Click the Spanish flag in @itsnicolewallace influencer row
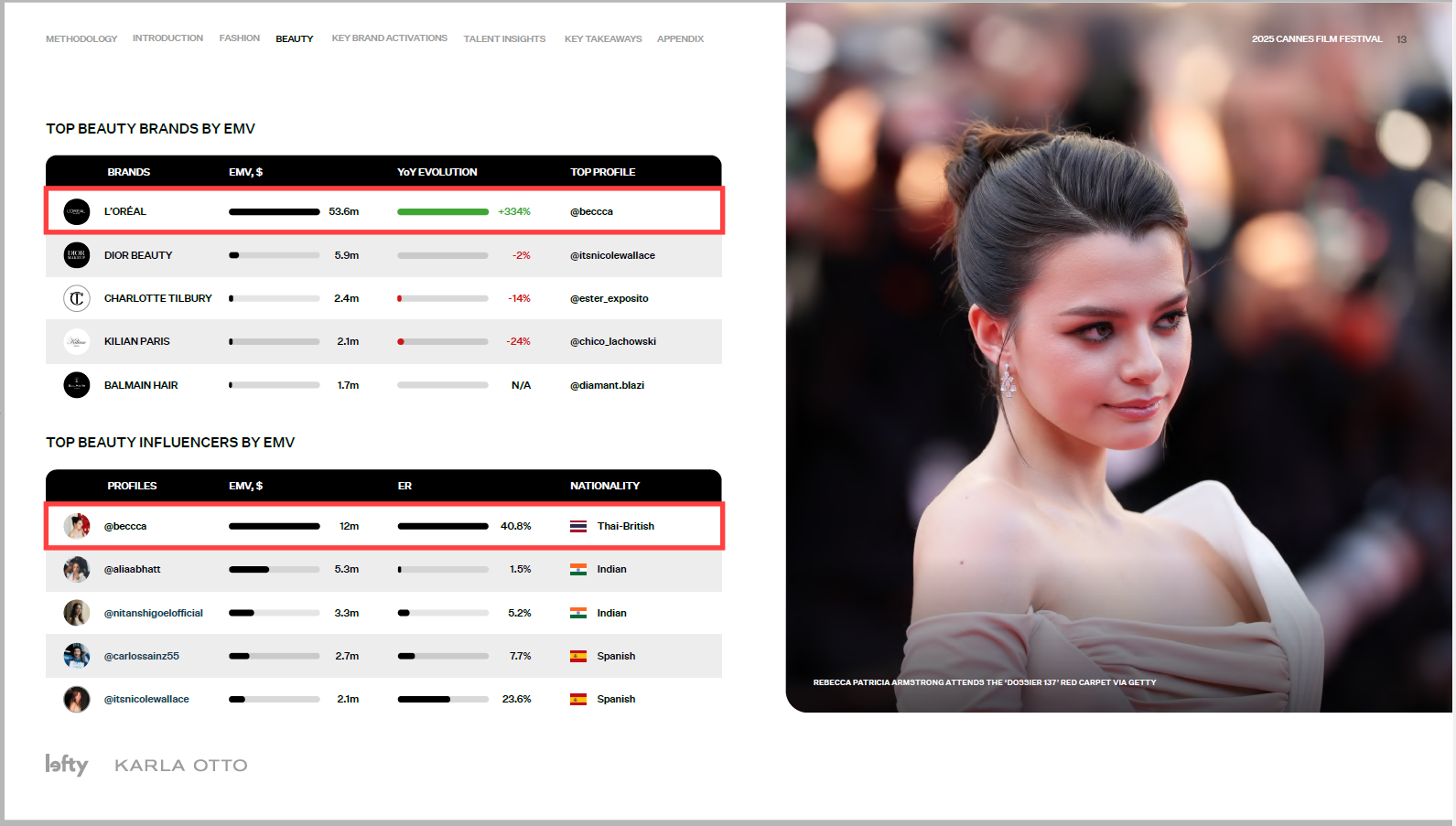The height and width of the screenshot is (826, 1456). (578, 699)
